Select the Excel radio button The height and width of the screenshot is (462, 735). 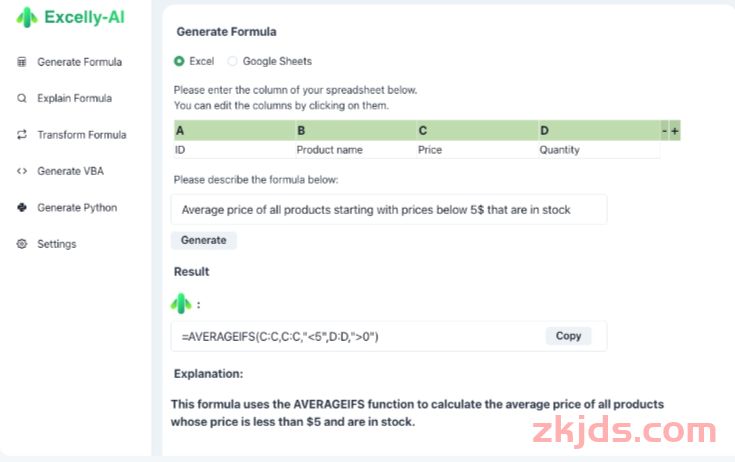click(179, 61)
